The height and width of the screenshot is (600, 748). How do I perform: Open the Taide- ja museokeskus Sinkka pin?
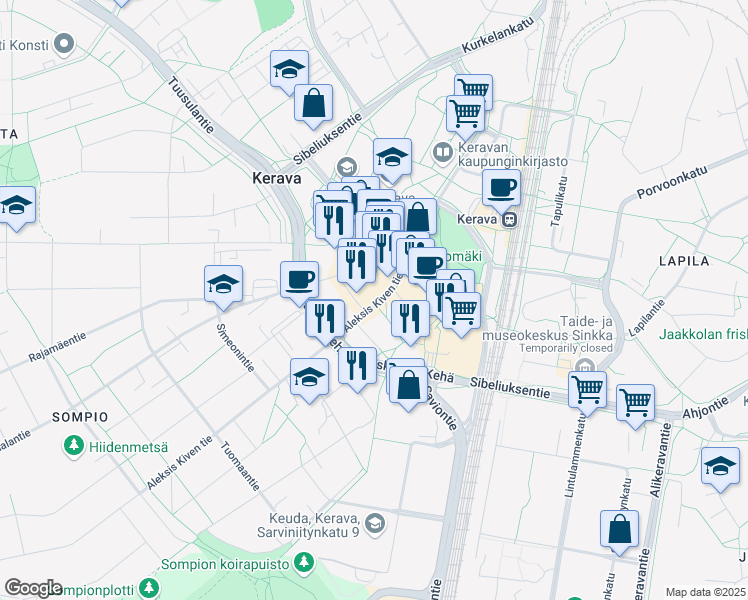pos(585,368)
